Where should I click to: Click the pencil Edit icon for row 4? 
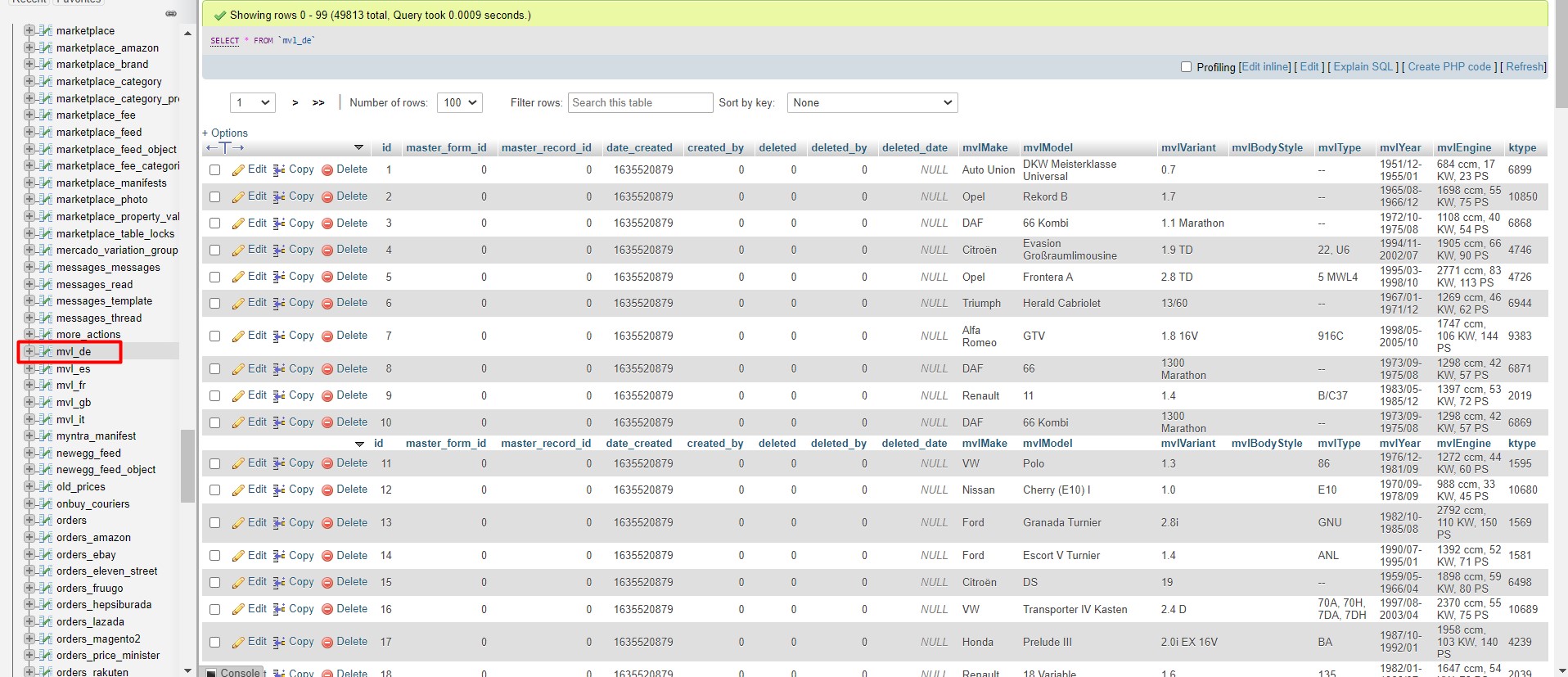tap(238, 250)
